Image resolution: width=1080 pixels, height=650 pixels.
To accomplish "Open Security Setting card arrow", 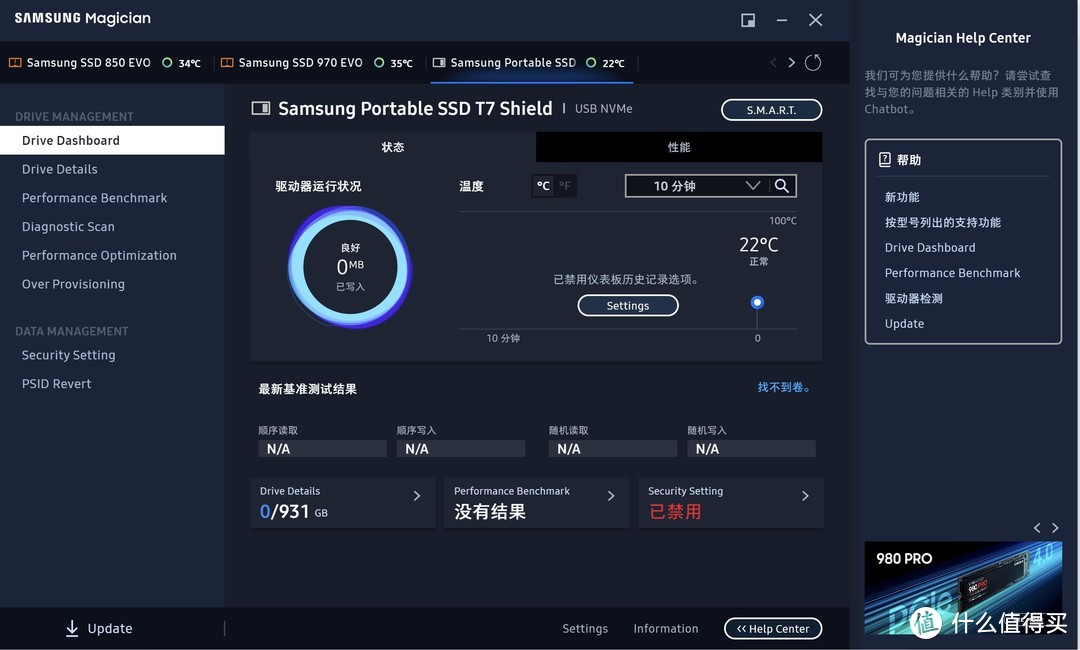I will 805,496.
